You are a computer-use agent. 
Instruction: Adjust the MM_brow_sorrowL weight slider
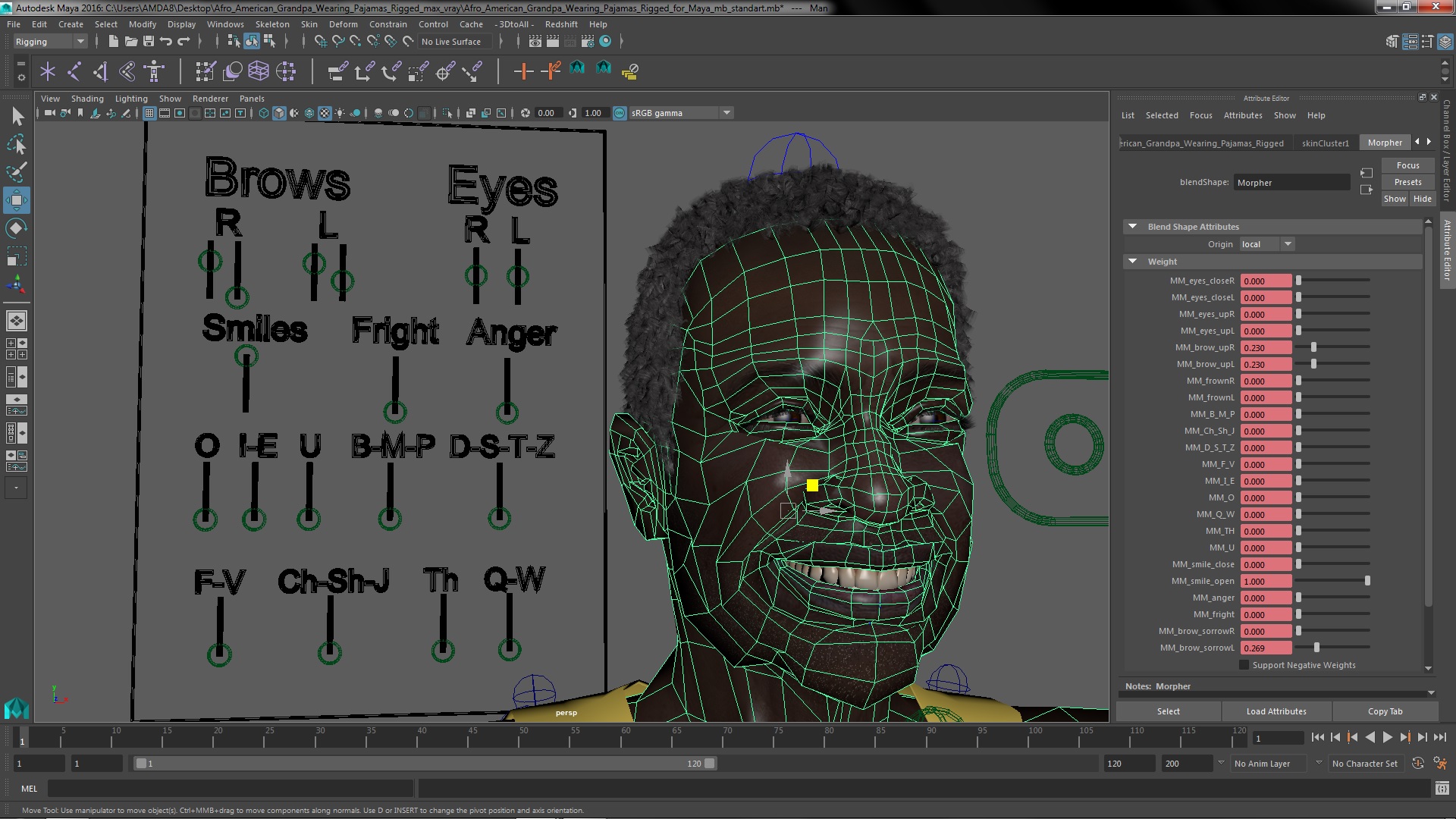[1316, 648]
